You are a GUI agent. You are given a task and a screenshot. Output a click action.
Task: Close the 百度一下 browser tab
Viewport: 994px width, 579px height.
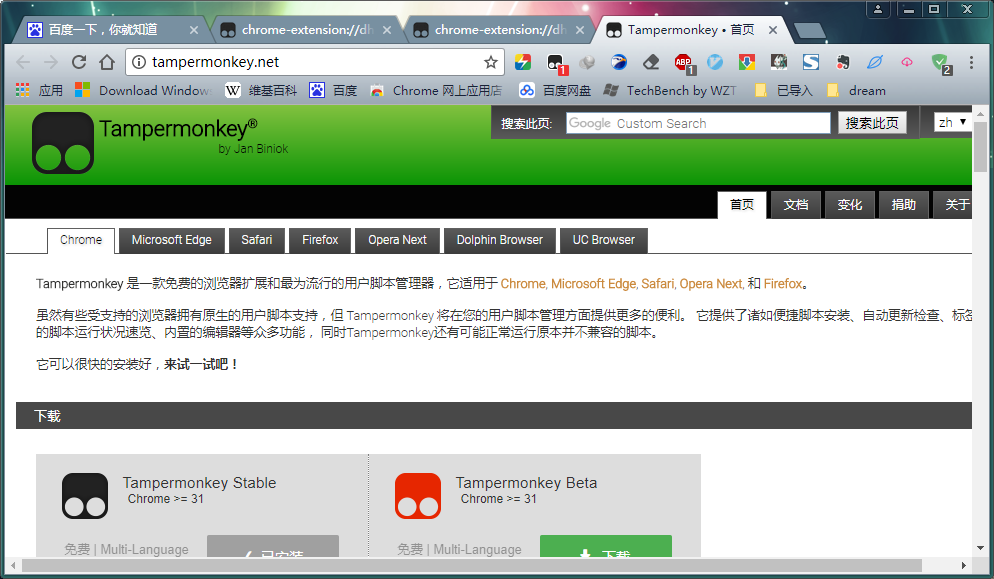[194, 30]
